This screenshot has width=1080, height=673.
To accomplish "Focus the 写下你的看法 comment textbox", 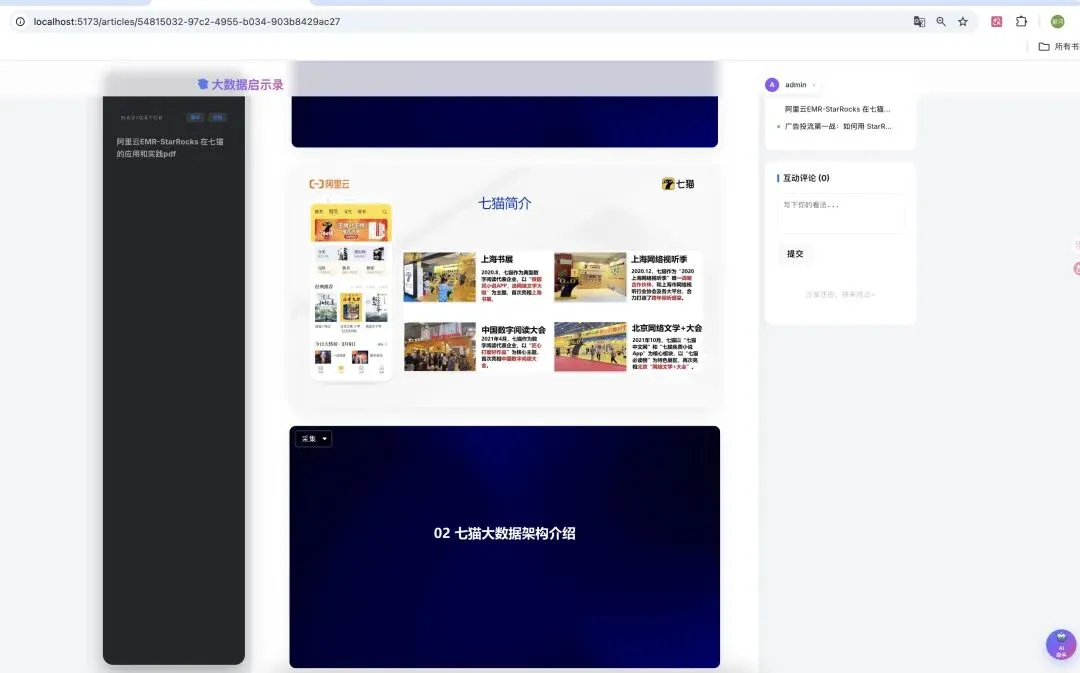I will pos(840,214).
